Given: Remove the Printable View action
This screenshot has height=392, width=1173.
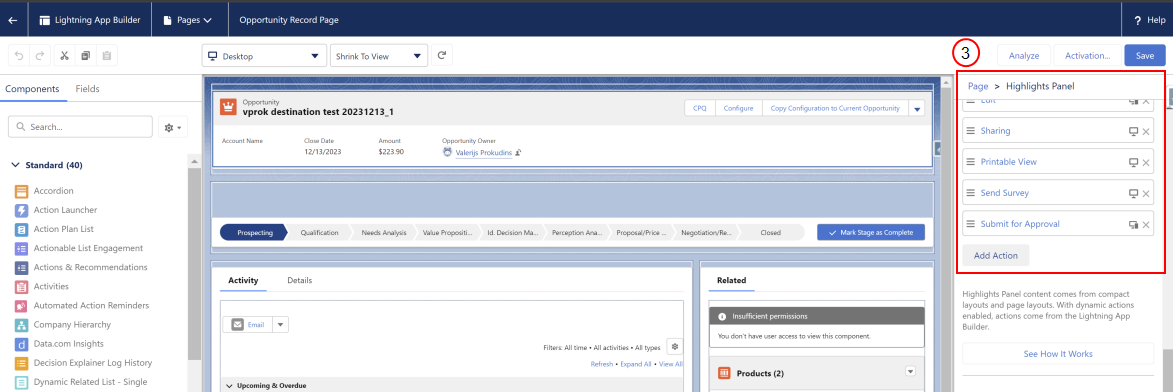Looking at the screenshot, I should (x=1145, y=162).
